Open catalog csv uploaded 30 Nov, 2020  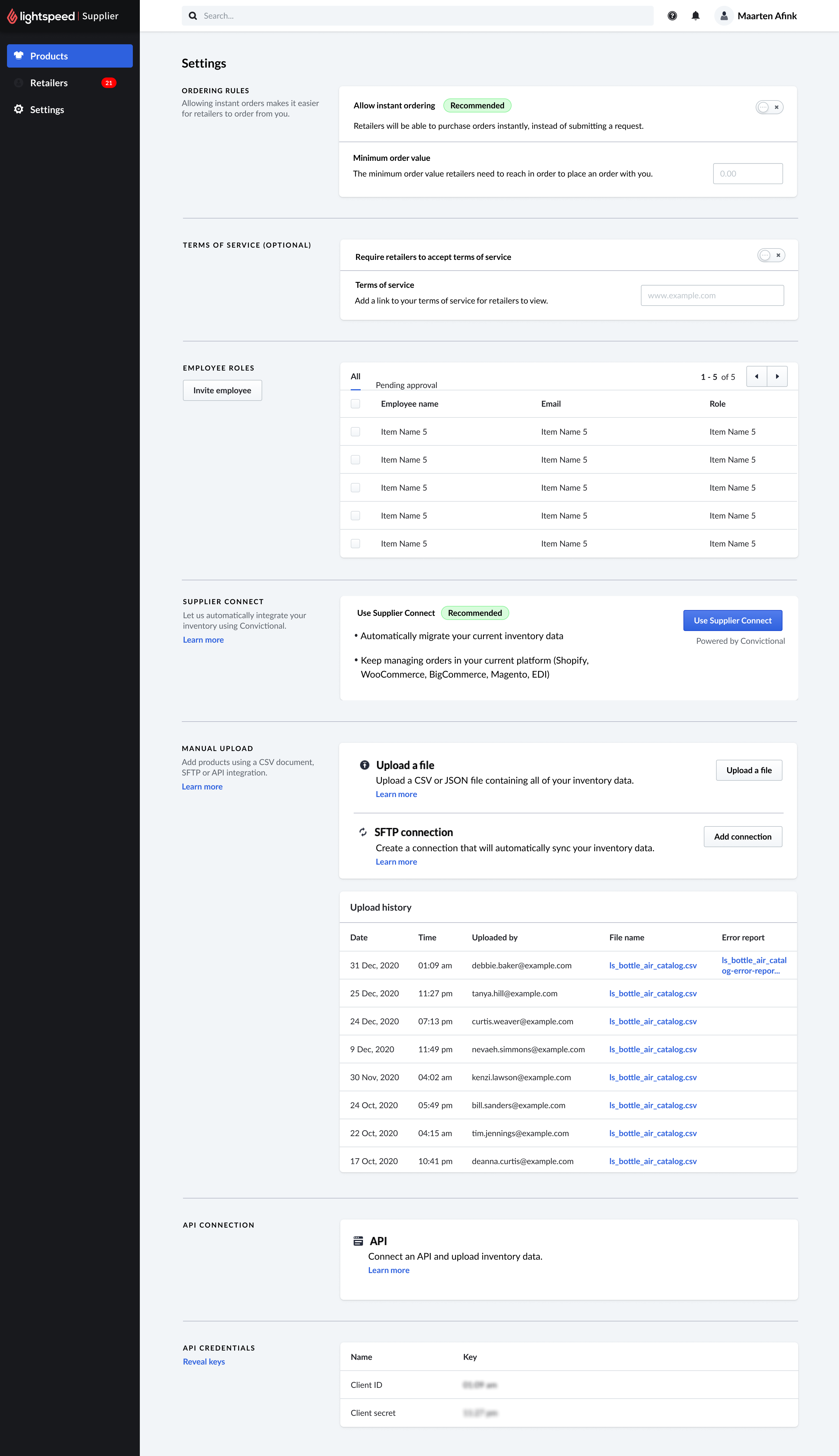point(653,1078)
